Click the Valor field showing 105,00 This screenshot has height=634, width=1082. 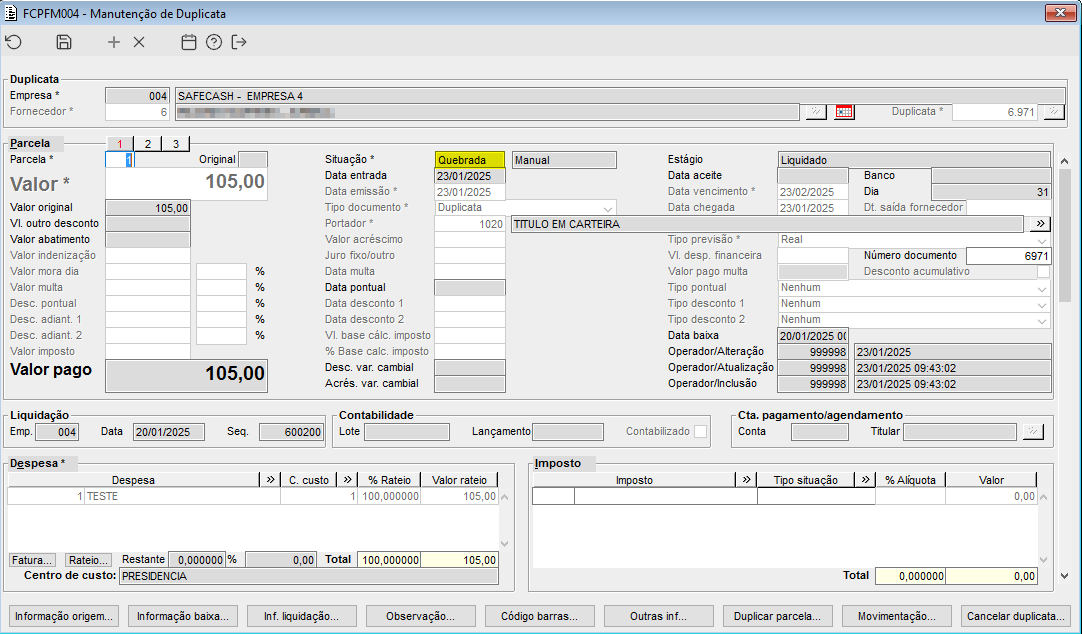click(x=186, y=184)
